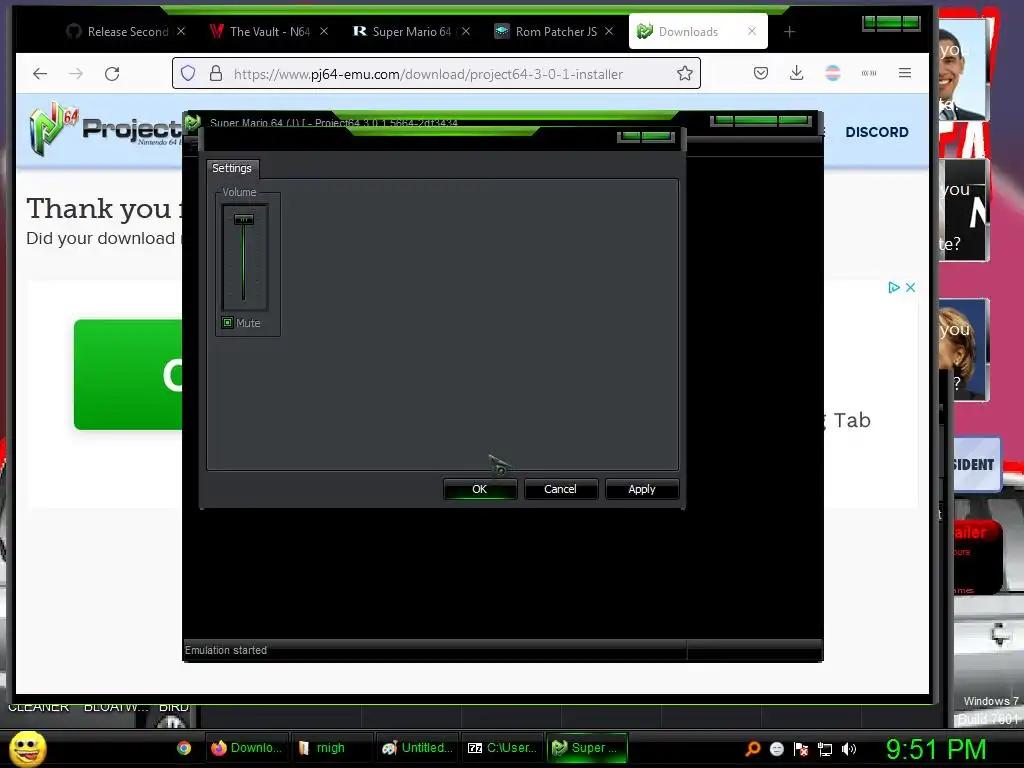Open the rnigh folder taskbar item
The width and height of the screenshot is (1024, 768).
pyautogui.click(x=332, y=748)
